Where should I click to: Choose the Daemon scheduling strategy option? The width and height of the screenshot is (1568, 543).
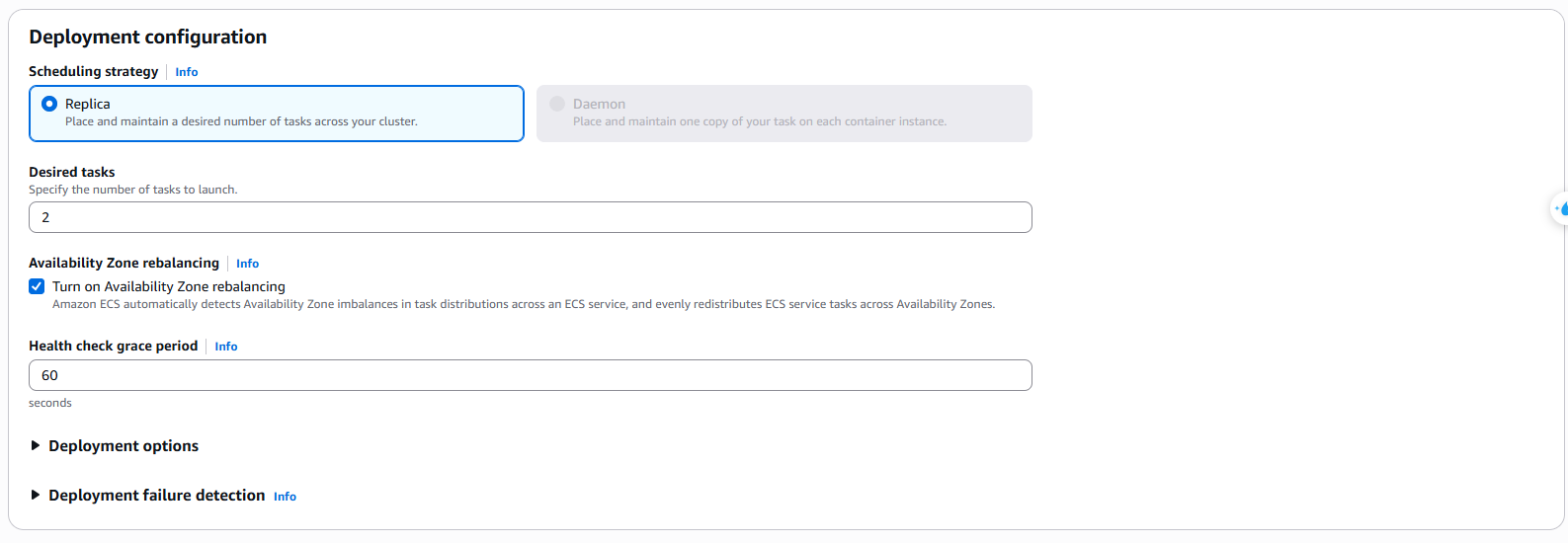[x=557, y=104]
